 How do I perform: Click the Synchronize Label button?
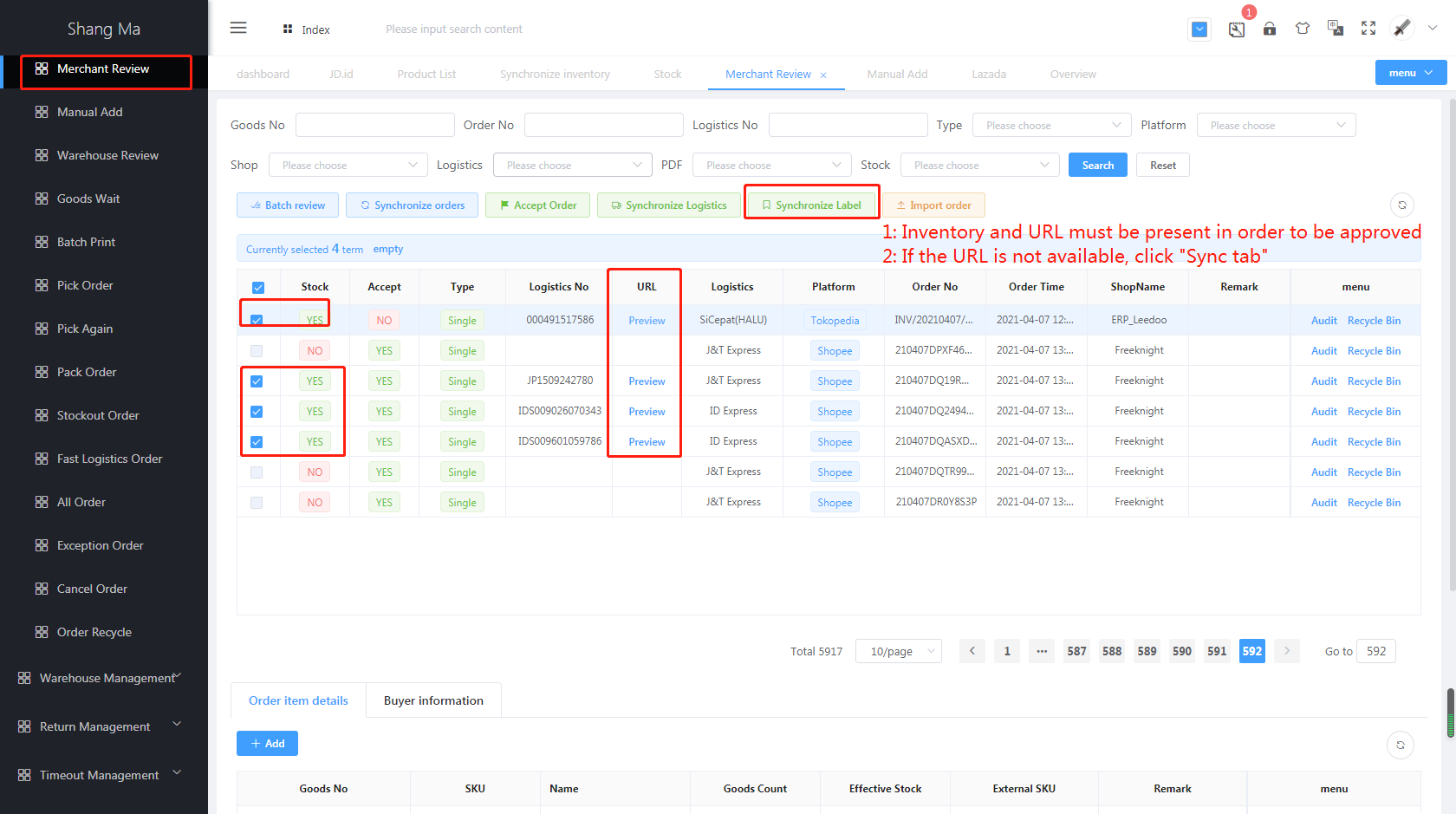[811, 205]
